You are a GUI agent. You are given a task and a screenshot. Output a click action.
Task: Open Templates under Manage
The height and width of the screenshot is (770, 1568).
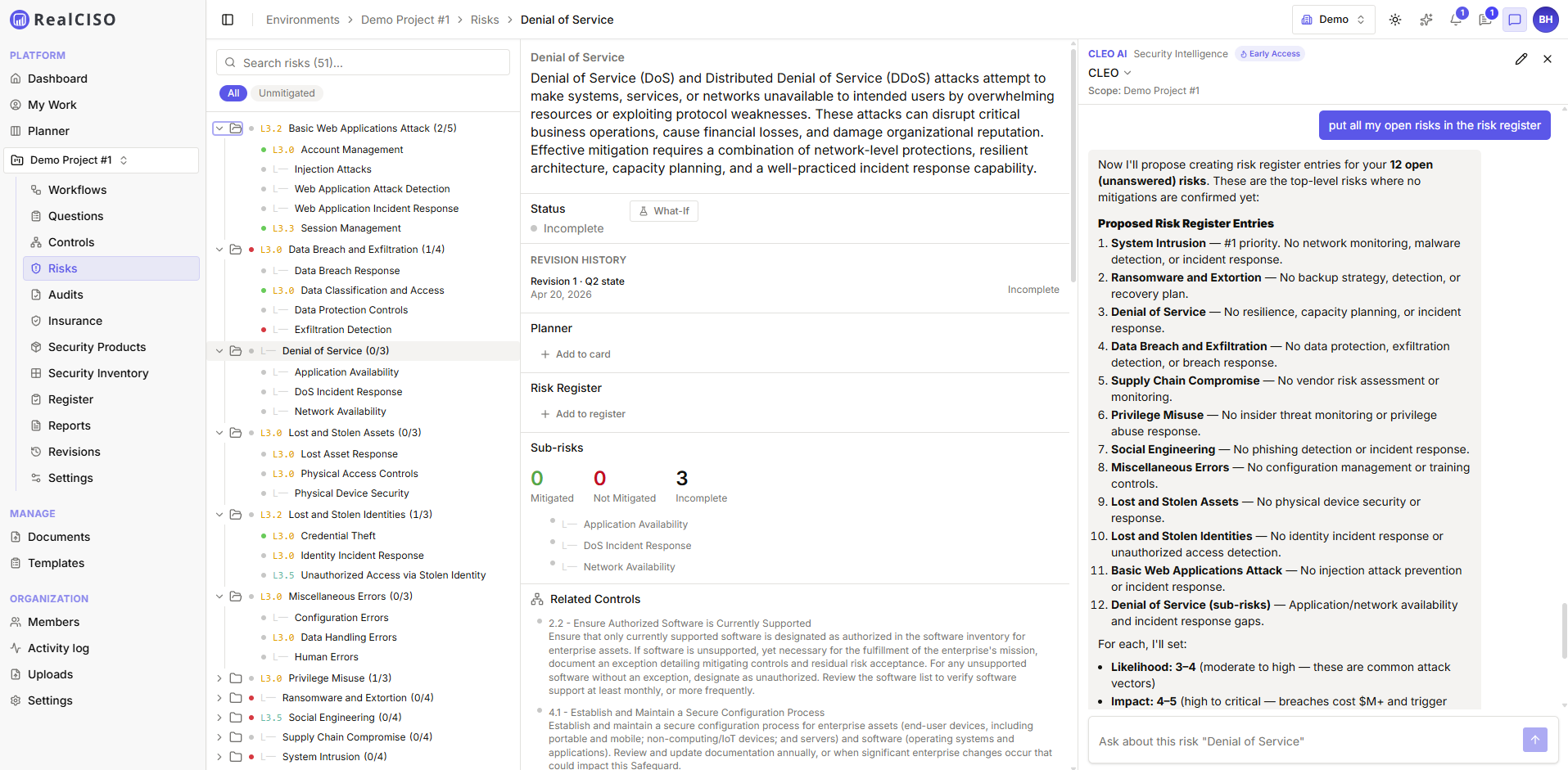[56, 563]
